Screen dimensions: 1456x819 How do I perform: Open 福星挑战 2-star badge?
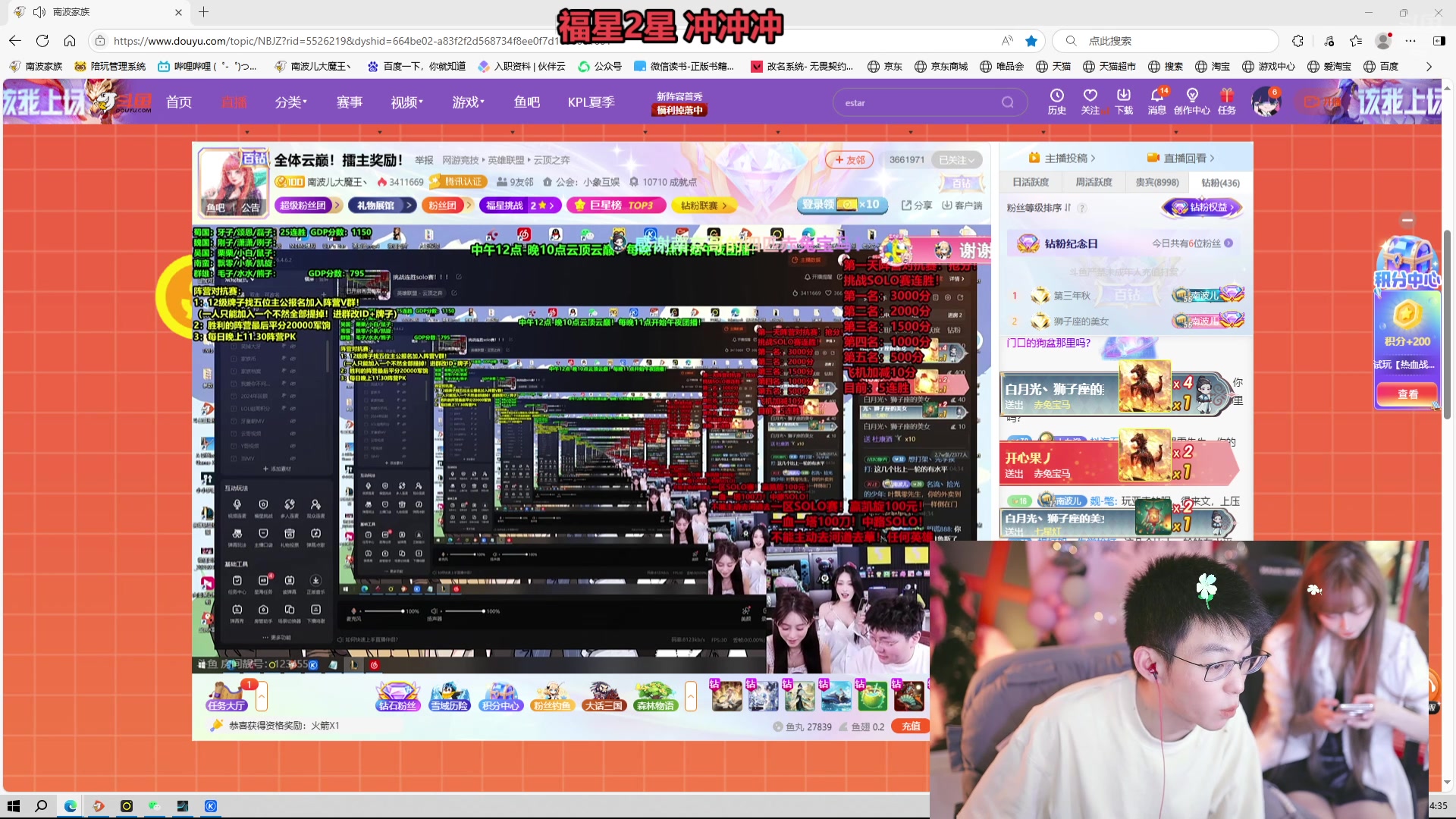pyautogui.click(x=520, y=206)
